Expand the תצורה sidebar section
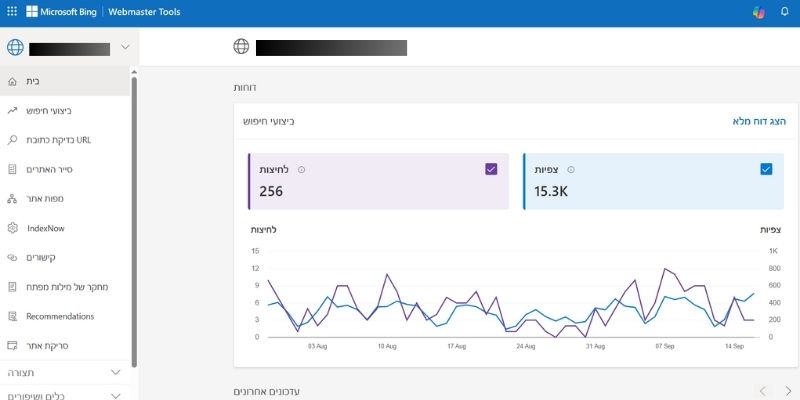This screenshot has width=800, height=400. [115, 373]
